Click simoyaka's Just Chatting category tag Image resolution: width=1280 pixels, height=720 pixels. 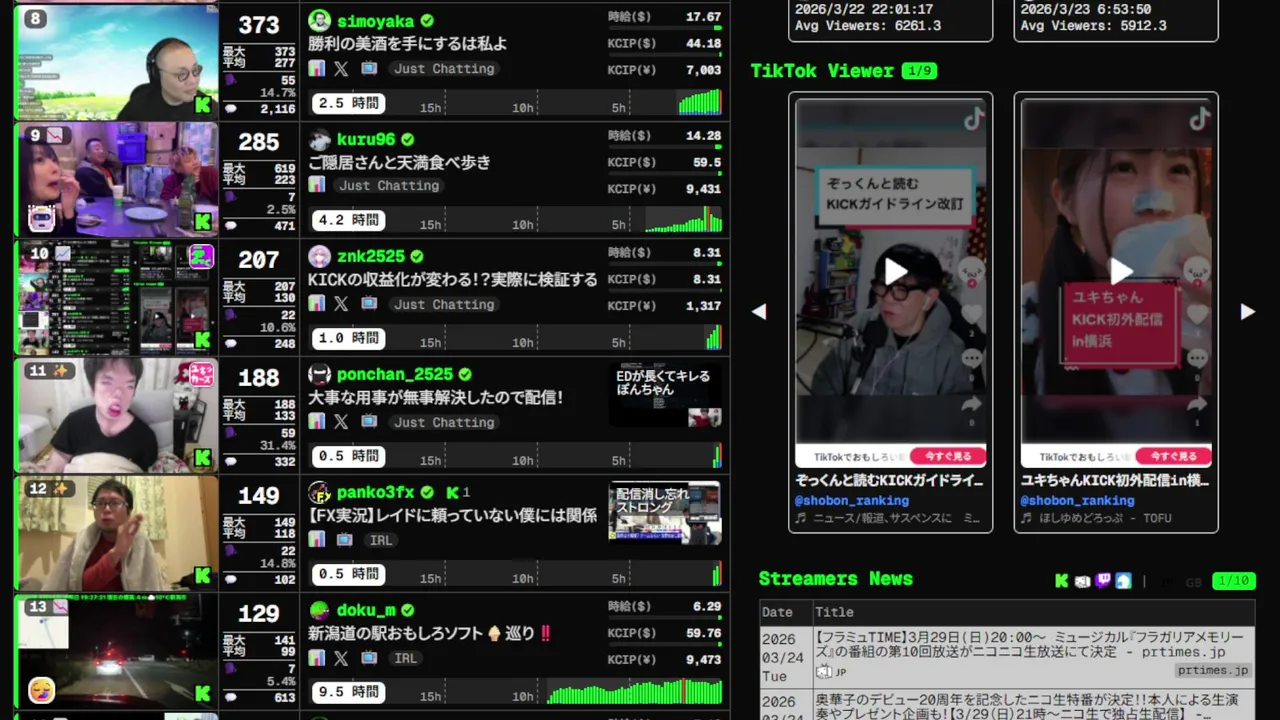pos(444,68)
